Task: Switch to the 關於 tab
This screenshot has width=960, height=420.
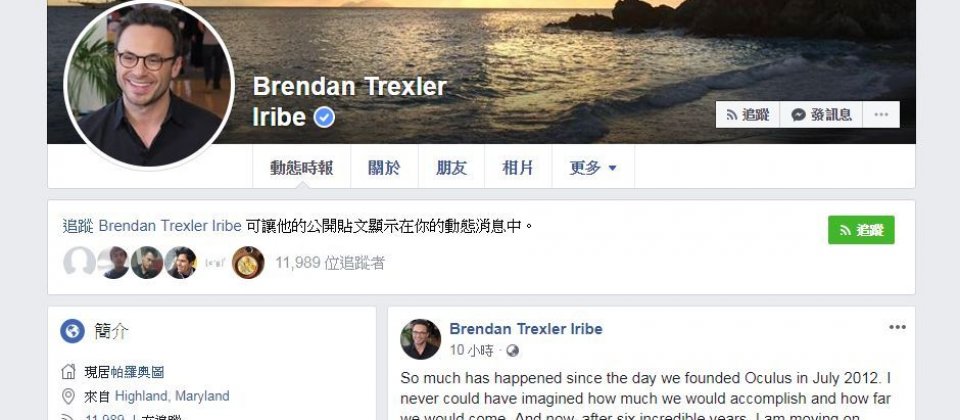Action: tap(384, 167)
